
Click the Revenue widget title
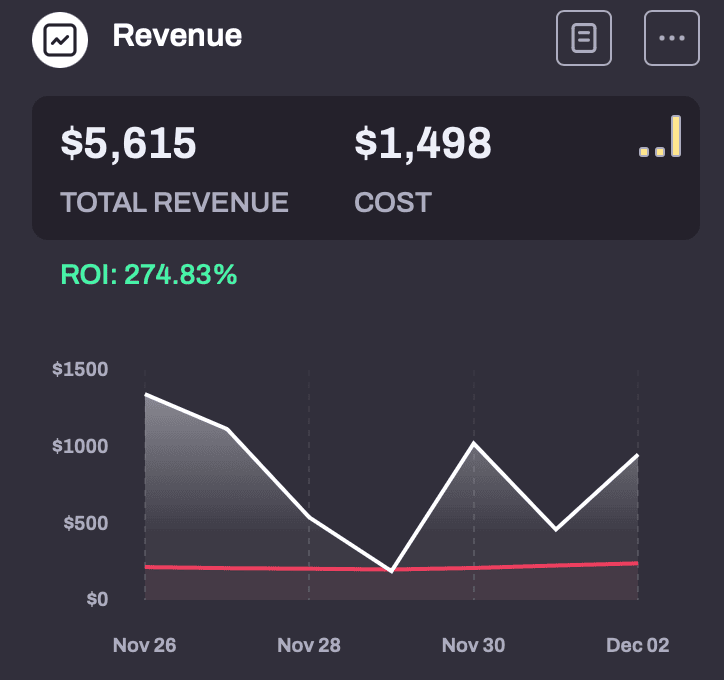(177, 36)
